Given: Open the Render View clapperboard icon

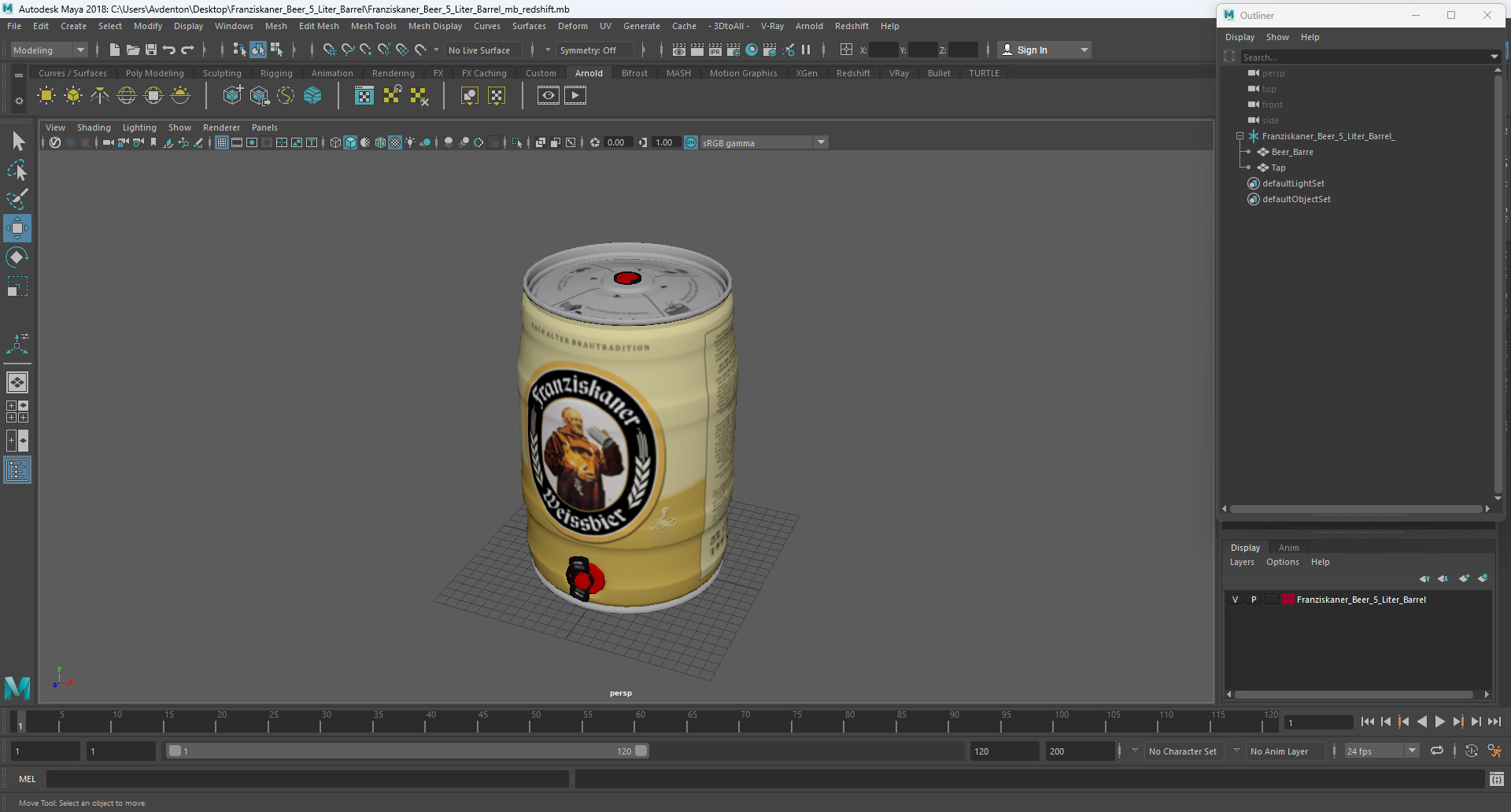Looking at the screenshot, I should click(679, 50).
